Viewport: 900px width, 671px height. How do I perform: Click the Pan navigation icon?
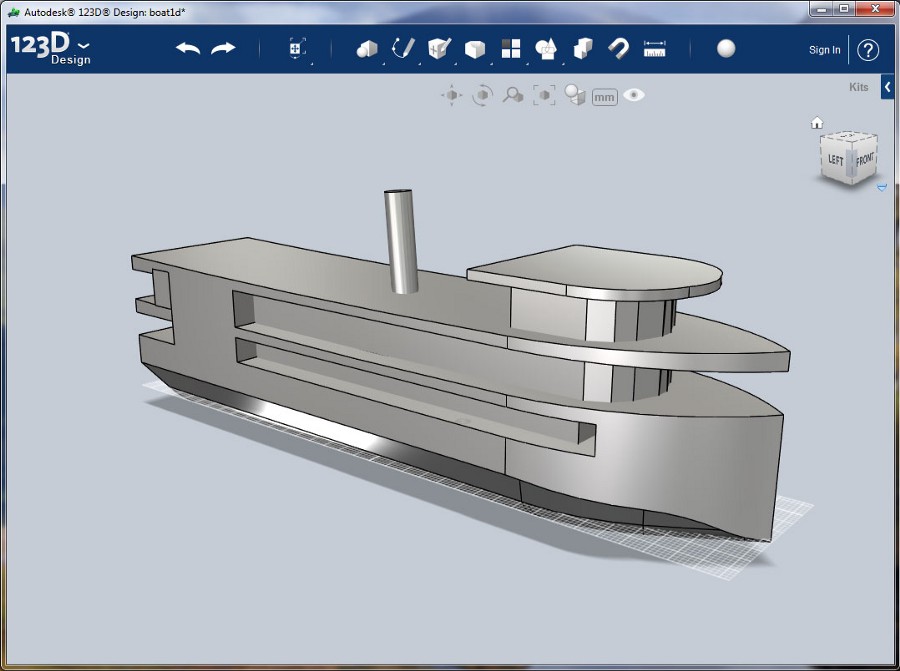451,96
